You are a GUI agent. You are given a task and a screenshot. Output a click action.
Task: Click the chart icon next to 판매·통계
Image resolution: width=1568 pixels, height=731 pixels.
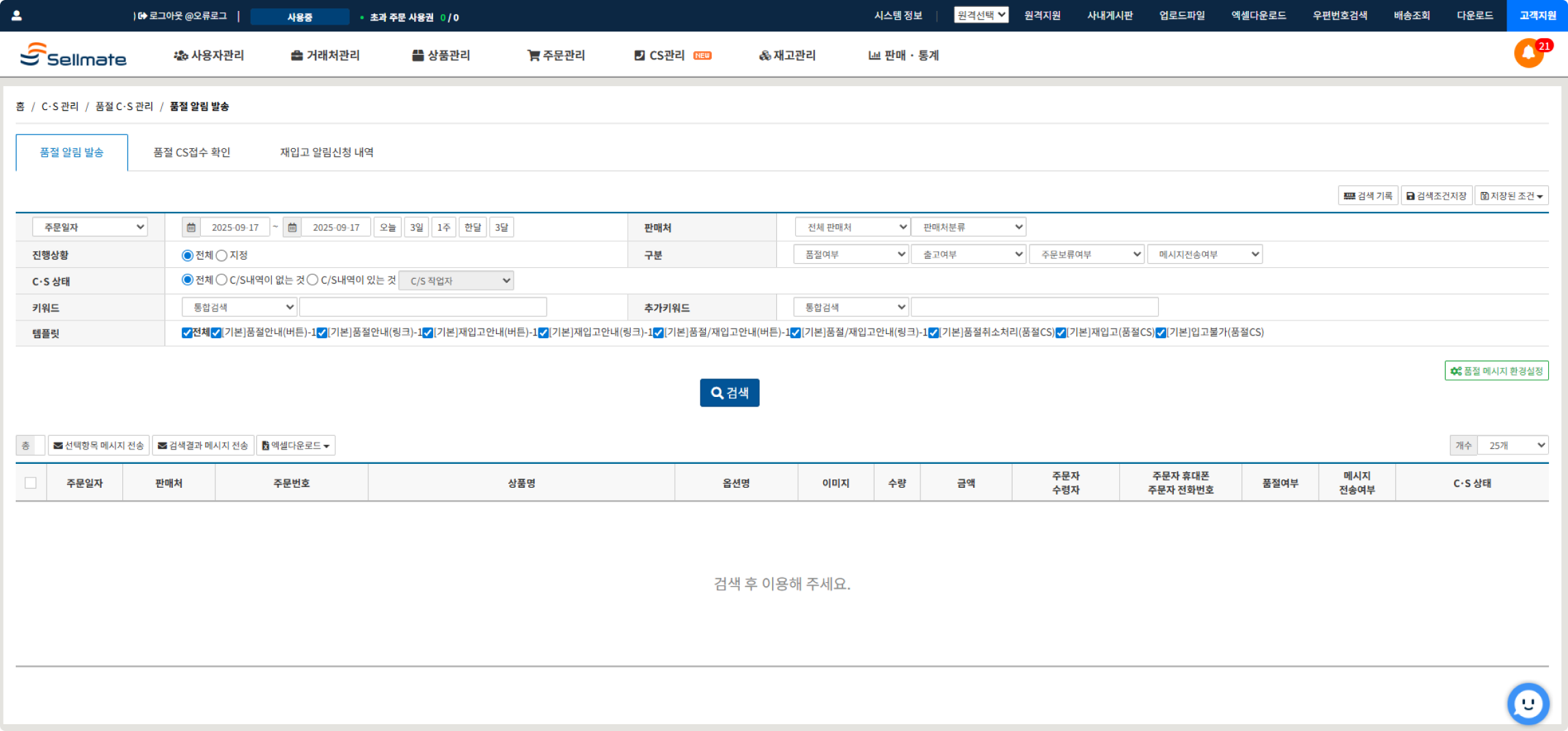coord(875,55)
